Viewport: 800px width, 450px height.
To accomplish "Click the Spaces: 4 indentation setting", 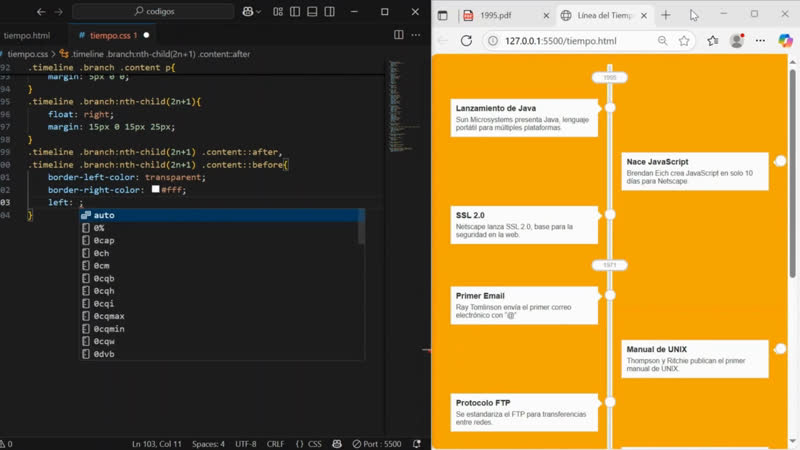I will tap(208, 443).
